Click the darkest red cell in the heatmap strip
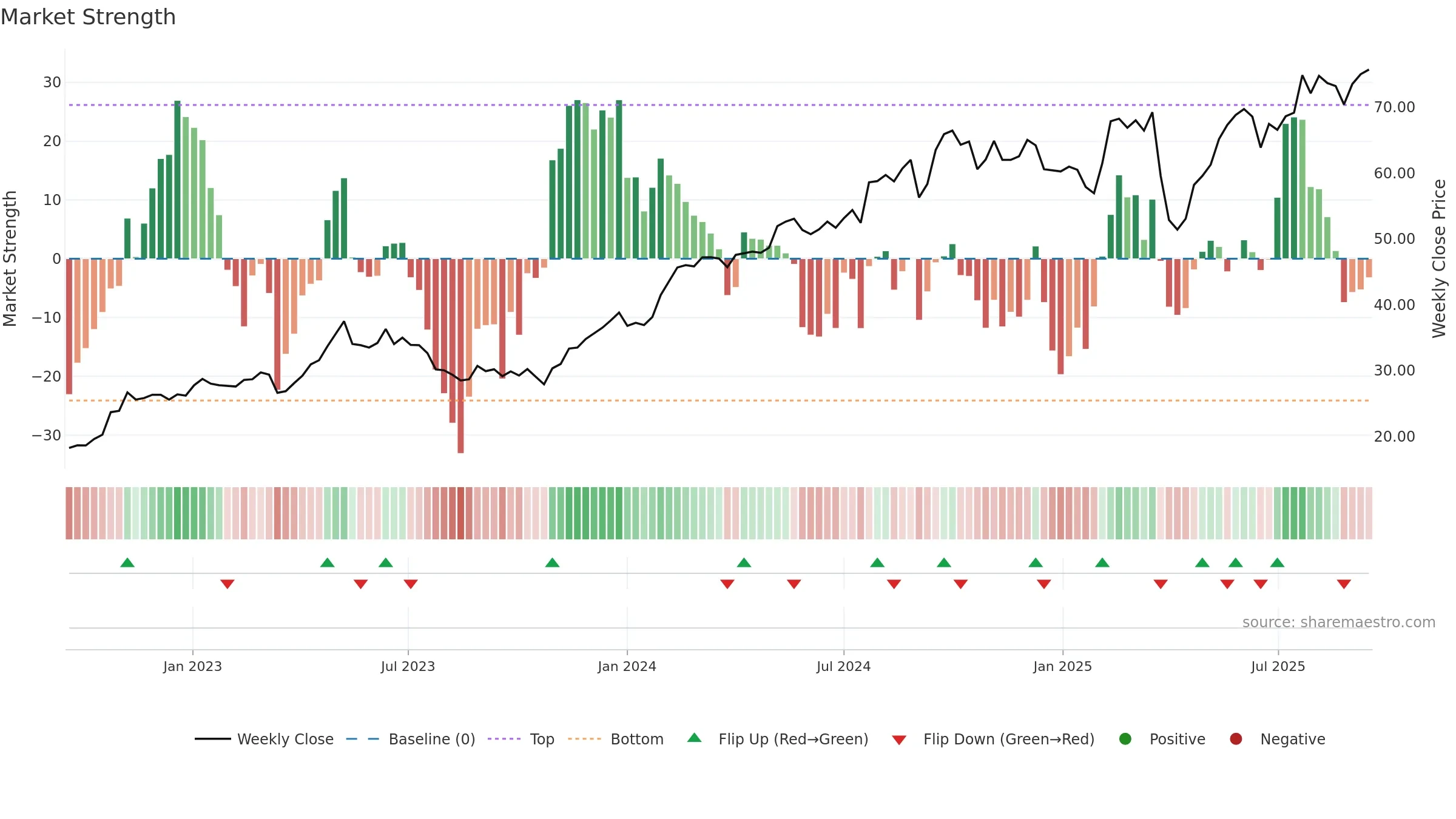1456x819 pixels. [x=460, y=513]
